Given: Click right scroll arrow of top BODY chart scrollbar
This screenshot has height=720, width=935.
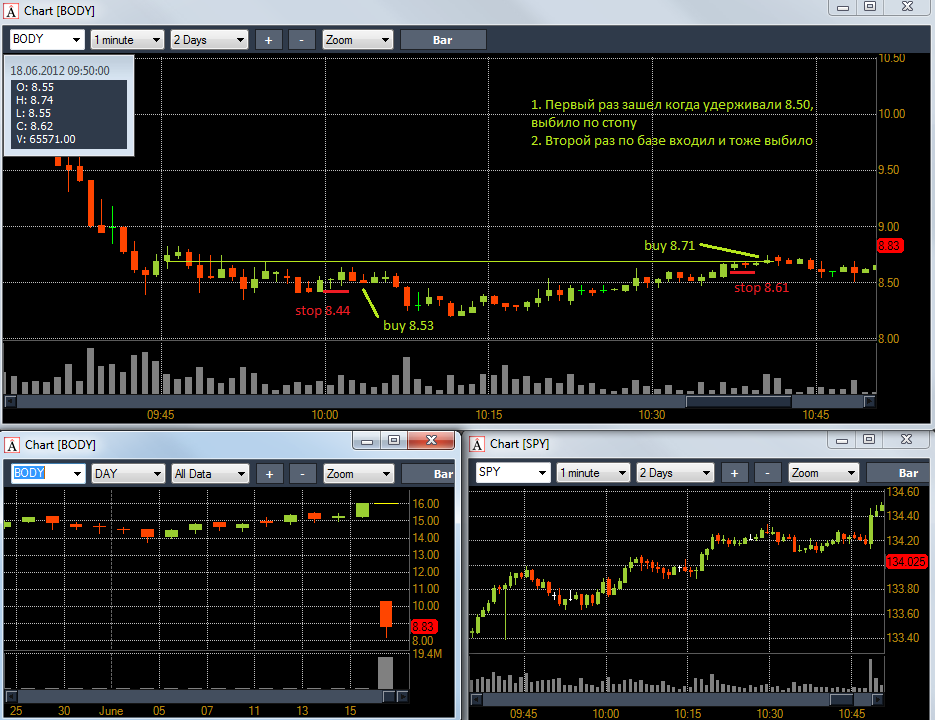Looking at the screenshot, I should (x=869, y=401).
